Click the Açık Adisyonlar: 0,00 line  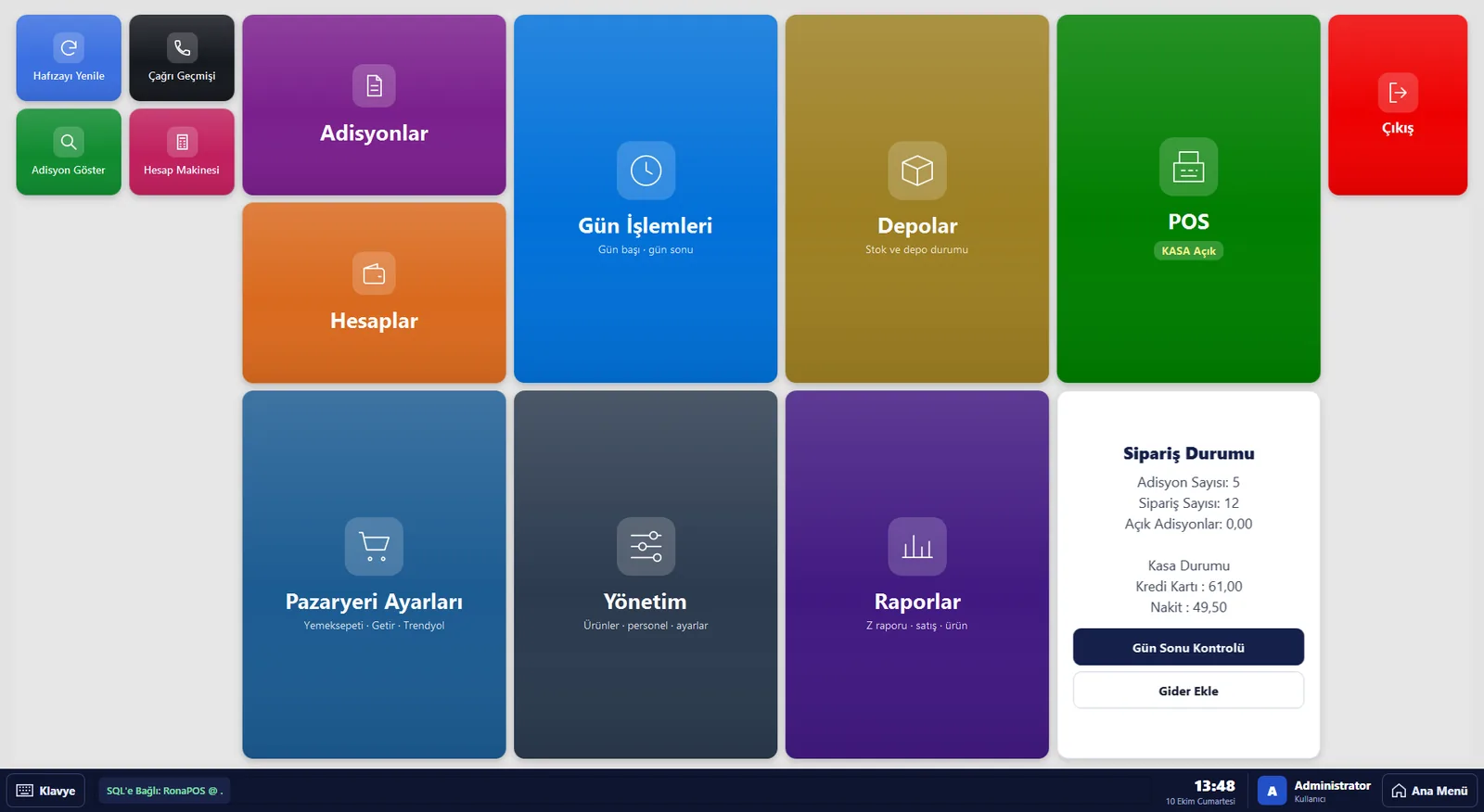point(1188,524)
